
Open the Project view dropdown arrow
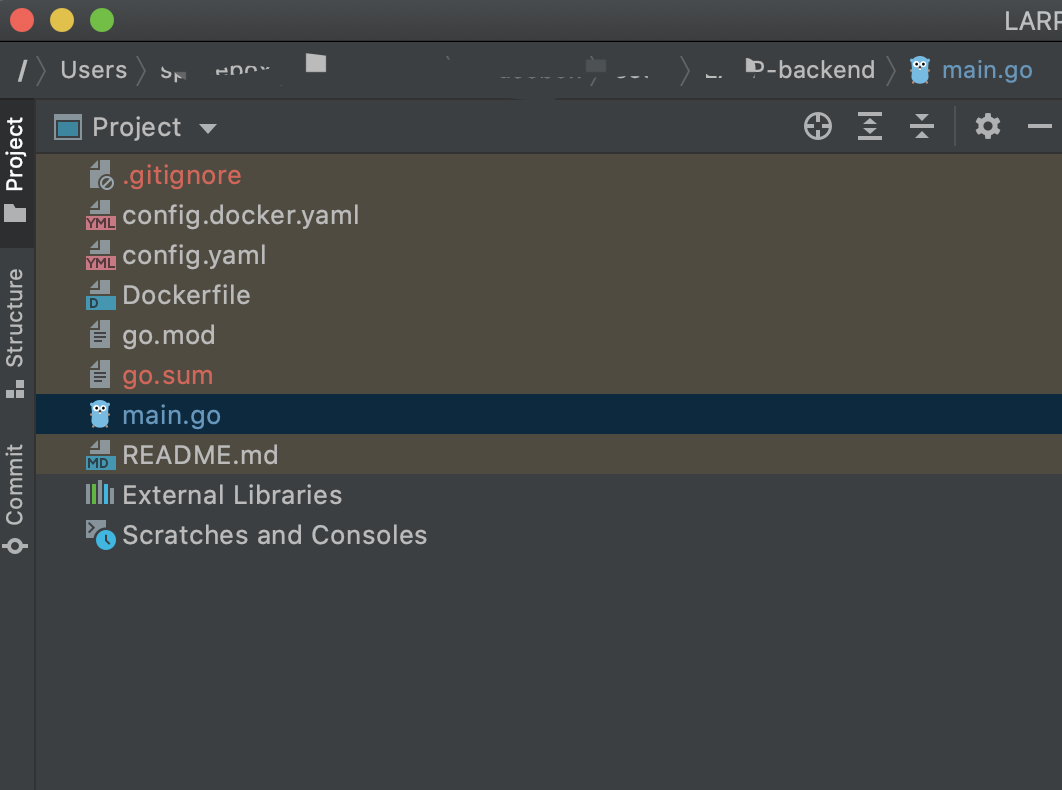click(x=208, y=128)
